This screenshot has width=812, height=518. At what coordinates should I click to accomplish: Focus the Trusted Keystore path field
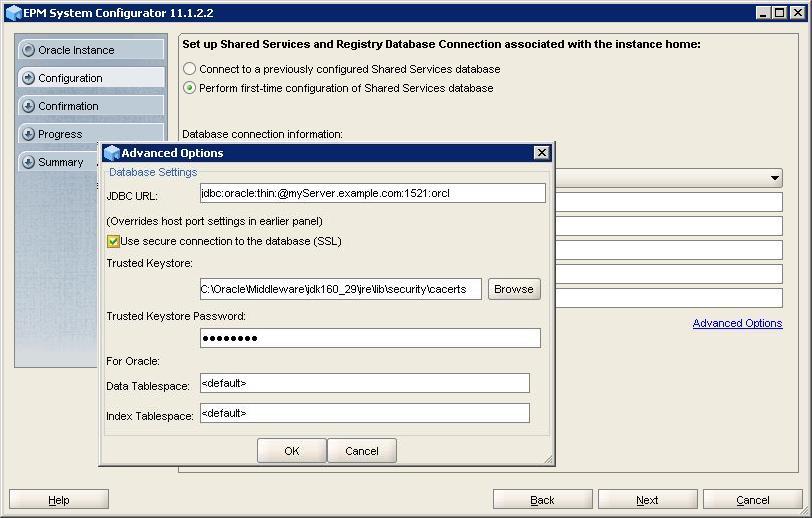point(340,289)
